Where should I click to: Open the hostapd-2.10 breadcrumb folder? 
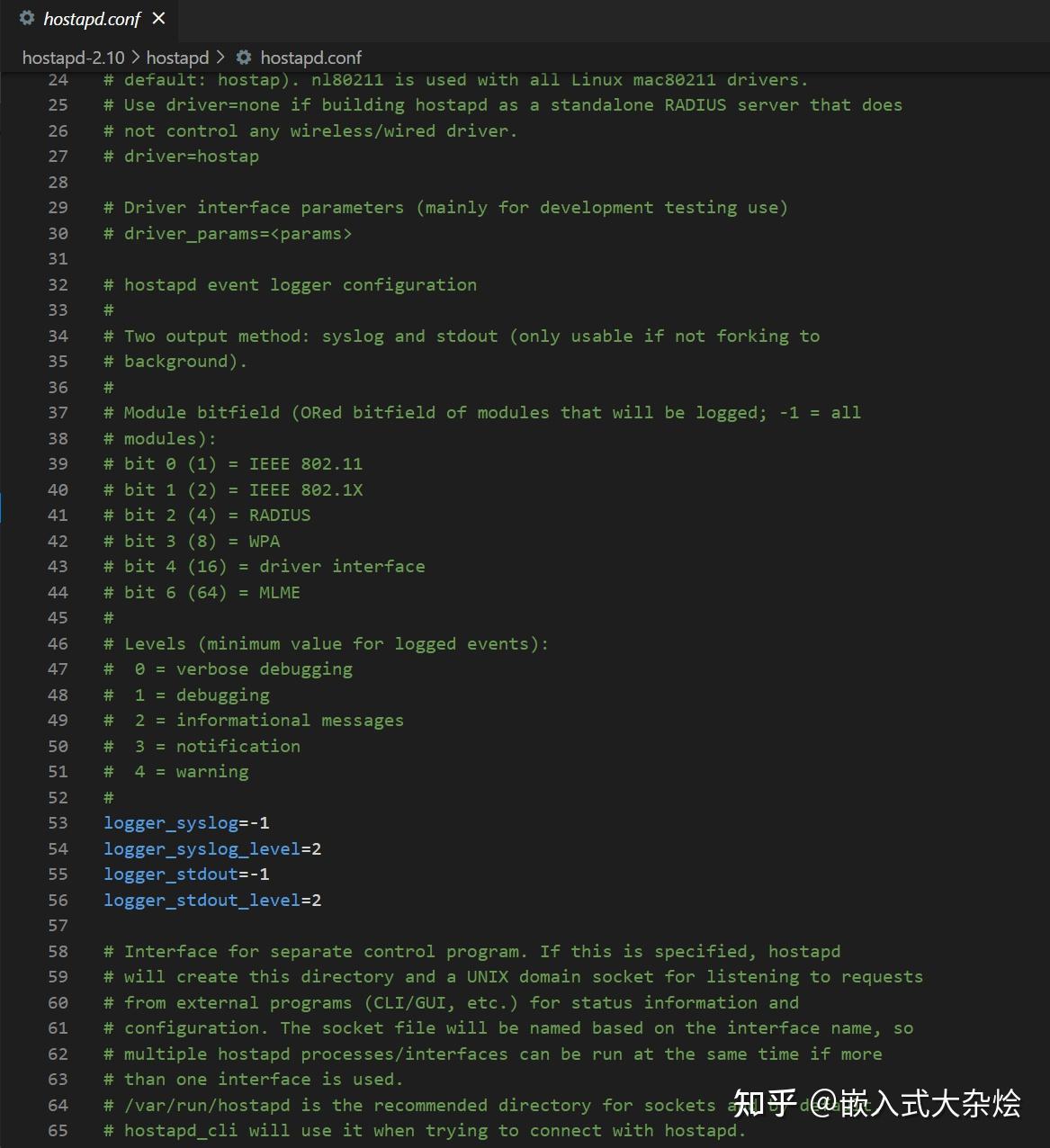(x=73, y=58)
